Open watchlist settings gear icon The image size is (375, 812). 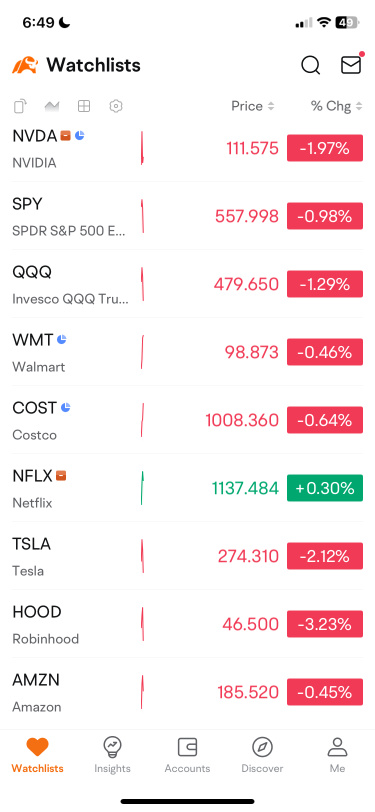(x=116, y=106)
